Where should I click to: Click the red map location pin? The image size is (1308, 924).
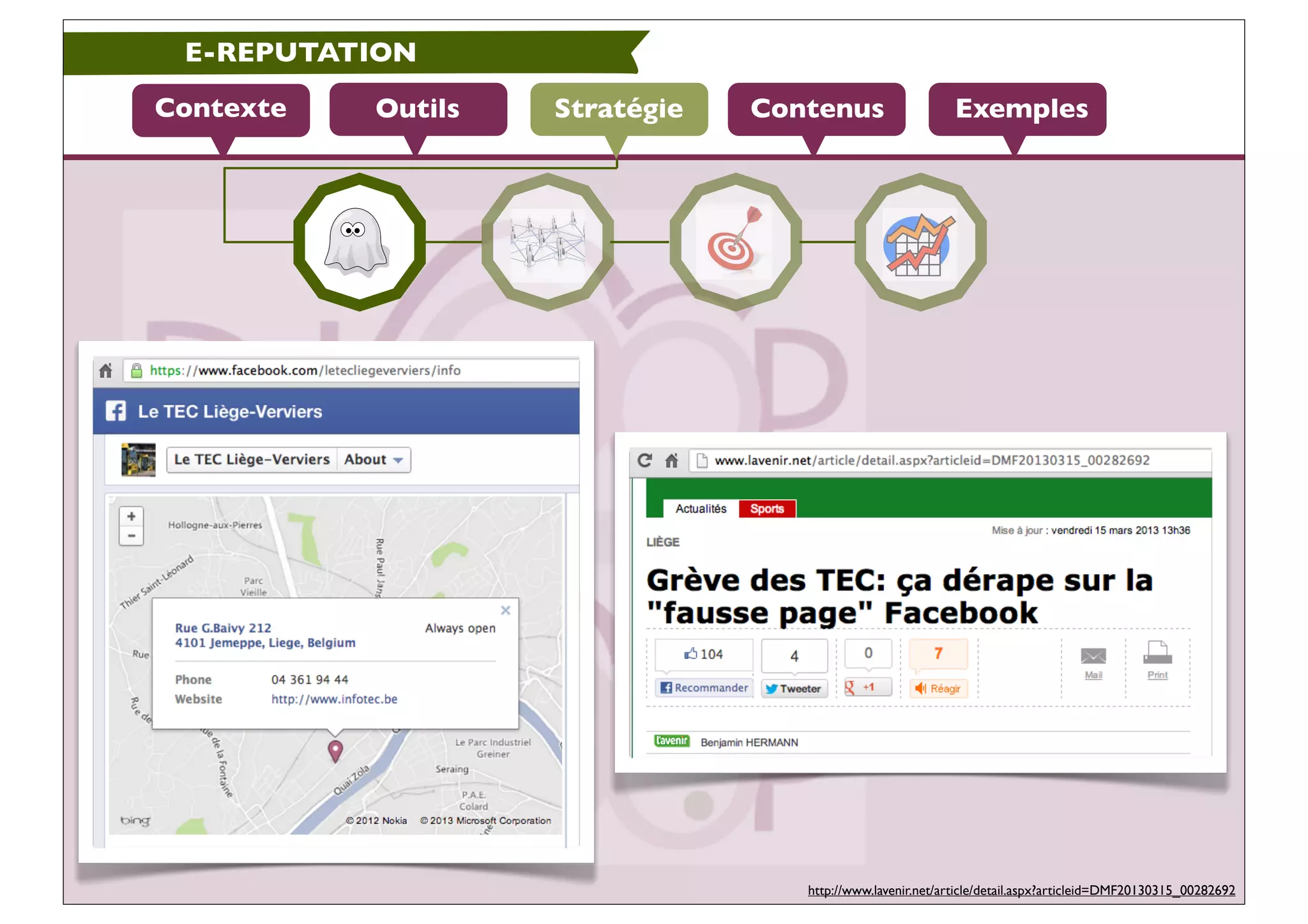tap(335, 751)
